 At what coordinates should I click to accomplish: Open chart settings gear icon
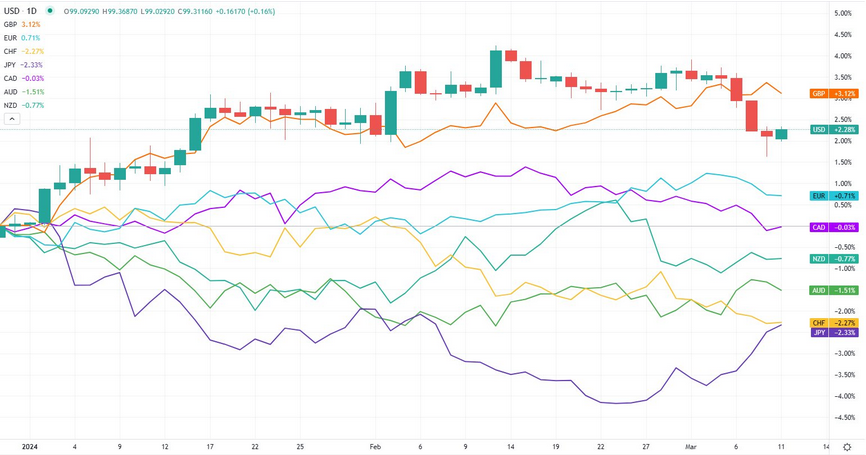click(847, 447)
